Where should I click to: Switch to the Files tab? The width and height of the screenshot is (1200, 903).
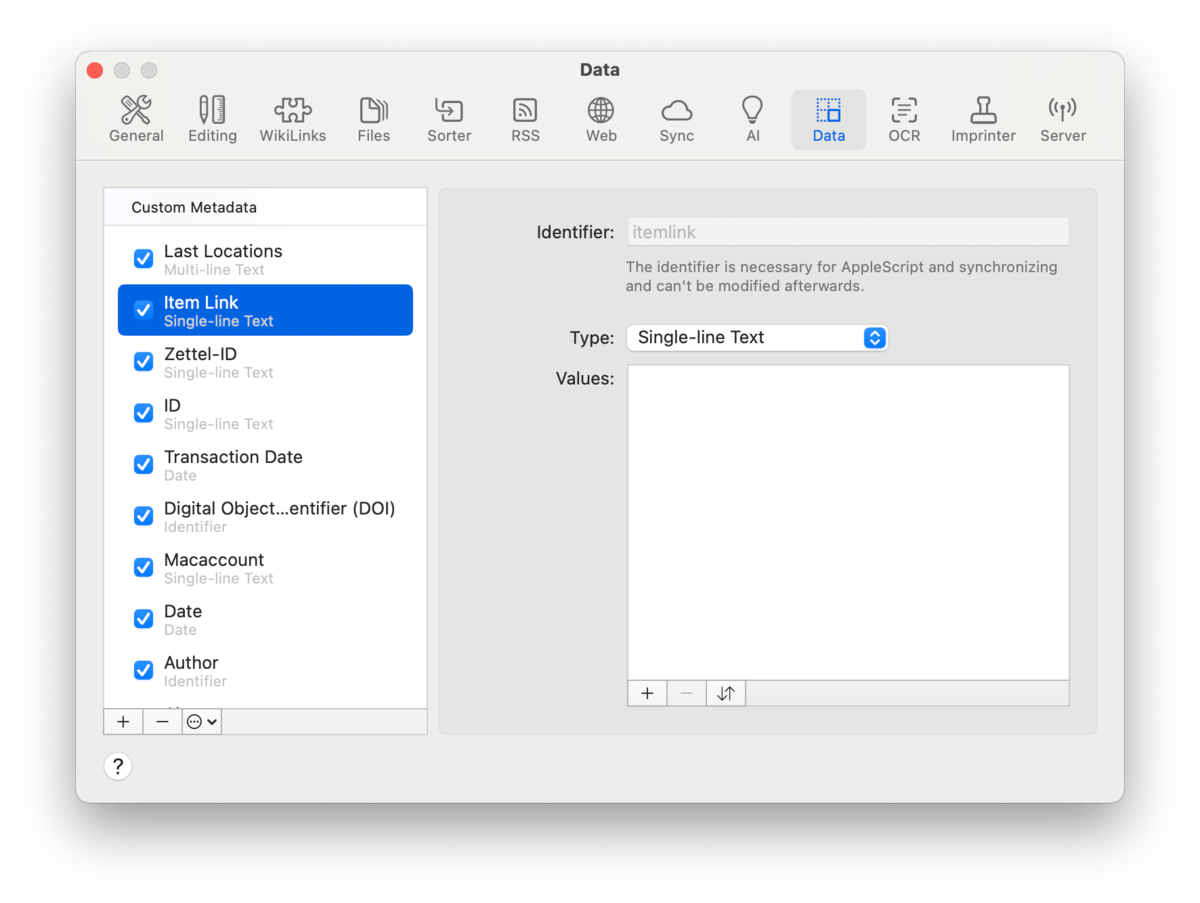[373, 119]
